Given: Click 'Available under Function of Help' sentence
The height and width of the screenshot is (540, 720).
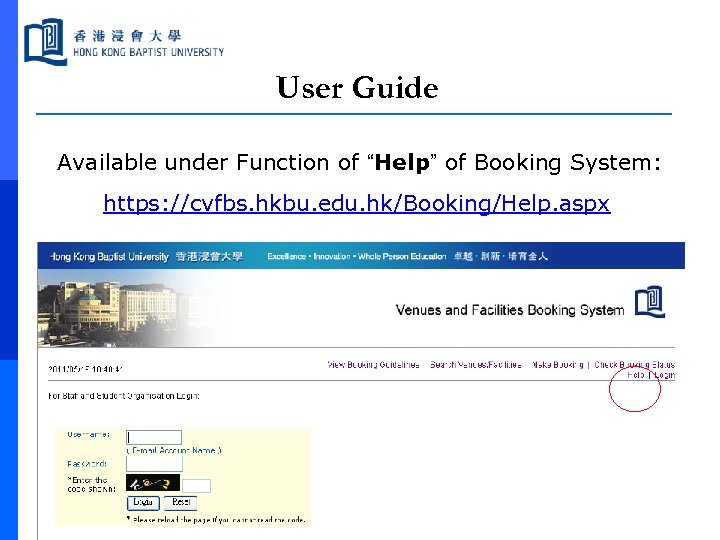Looking at the screenshot, I should [359, 162].
